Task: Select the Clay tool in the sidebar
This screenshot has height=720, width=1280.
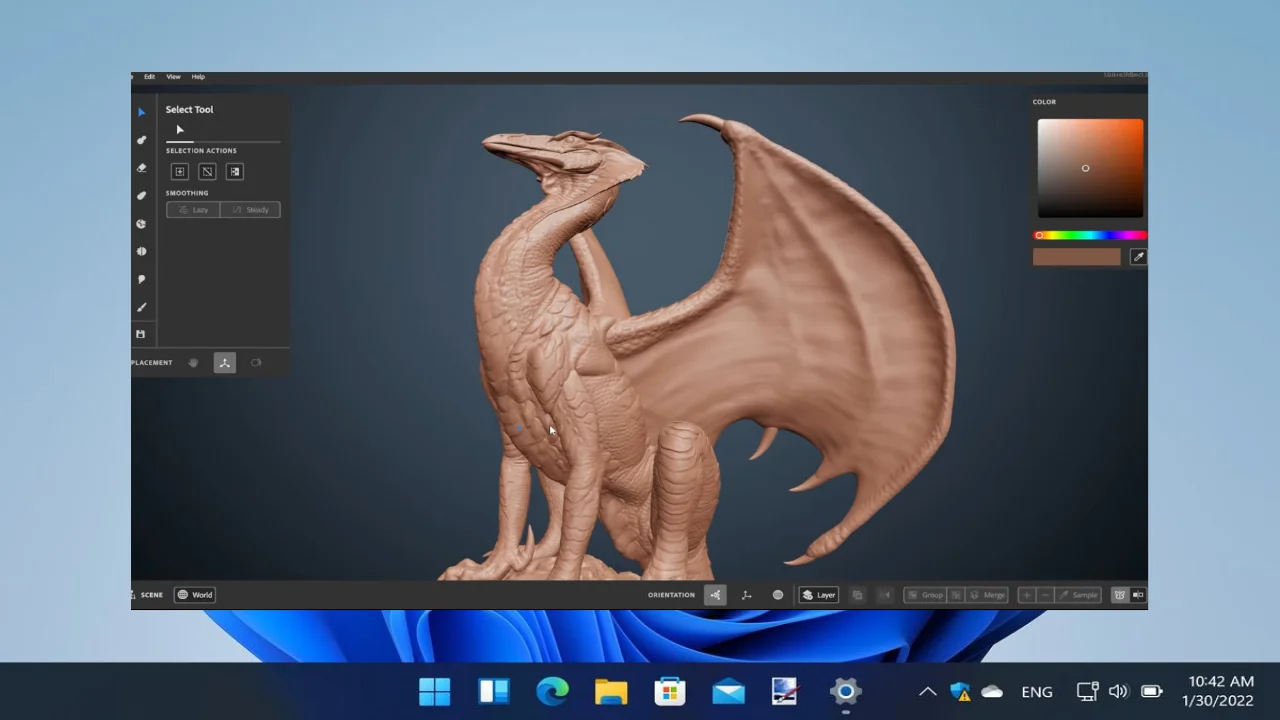Action: pyautogui.click(x=141, y=140)
